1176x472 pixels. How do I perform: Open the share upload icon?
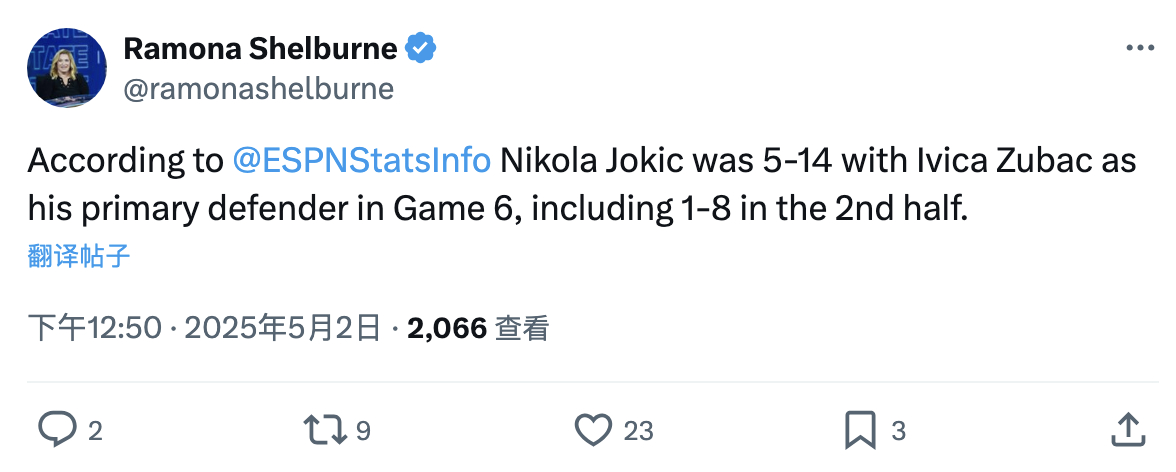tap(1127, 429)
